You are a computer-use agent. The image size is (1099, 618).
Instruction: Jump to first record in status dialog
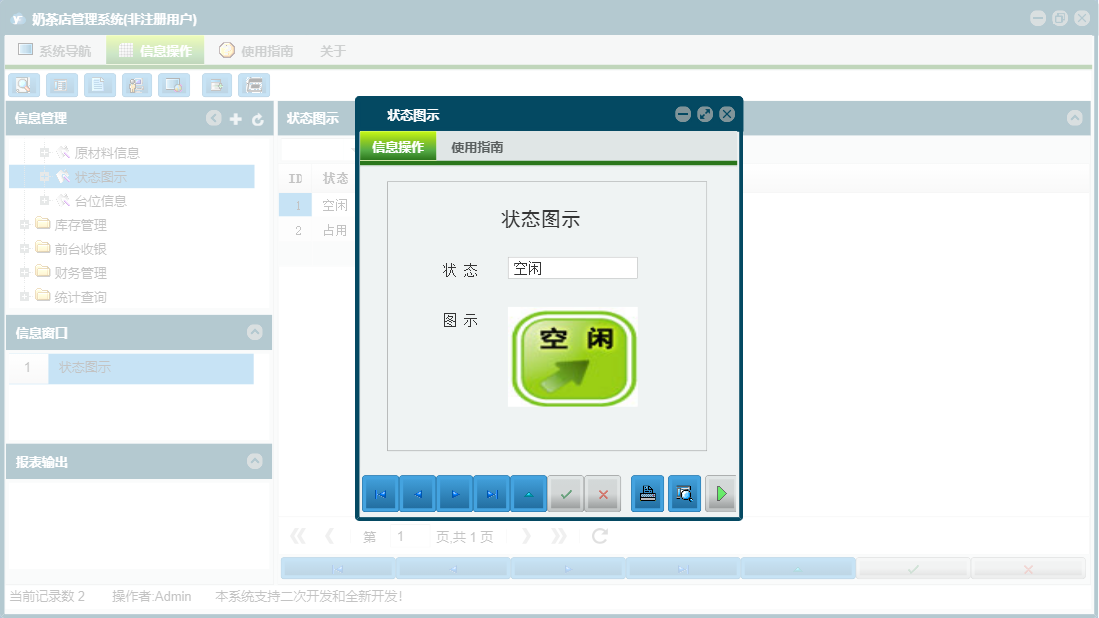click(x=381, y=493)
